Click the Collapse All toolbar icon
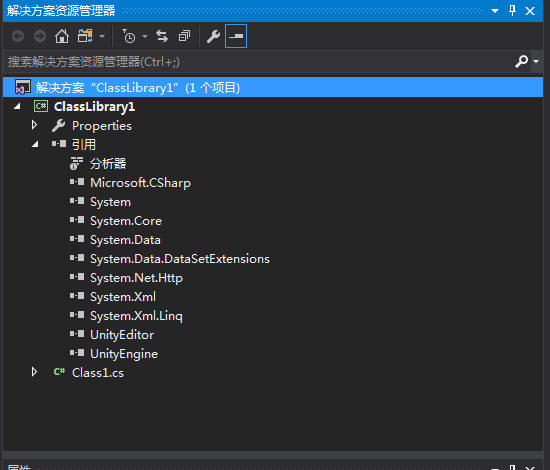The width and height of the screenshot is (550, 470). pyautogui.click(x=184, y=36)
